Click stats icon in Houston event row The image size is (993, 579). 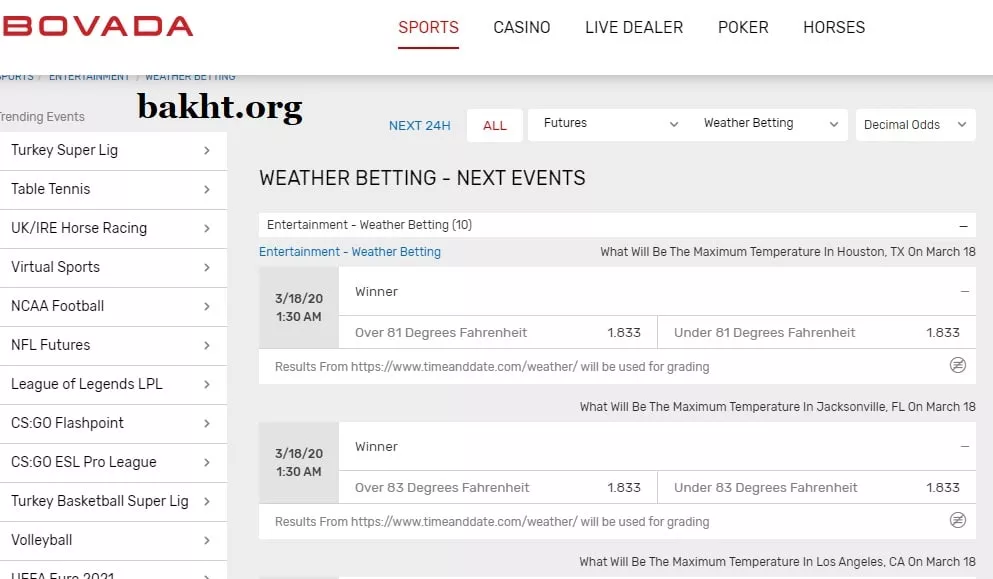tap(957, 365)
